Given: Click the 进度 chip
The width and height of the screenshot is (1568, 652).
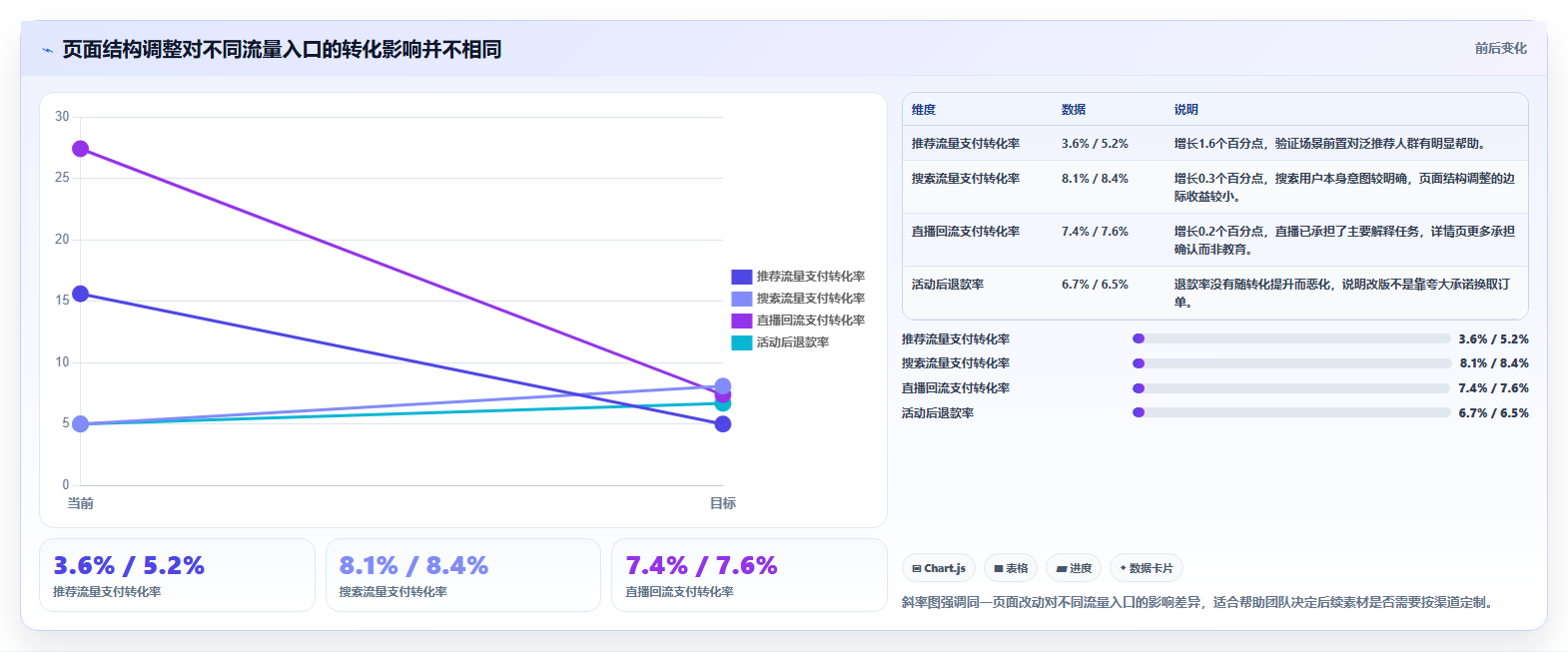Looking at the screenshot, I should point(1074,568).
